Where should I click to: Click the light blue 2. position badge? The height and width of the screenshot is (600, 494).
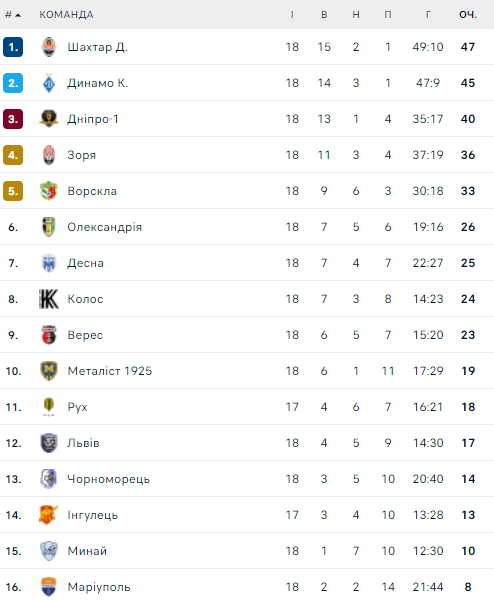click(13, 83)
